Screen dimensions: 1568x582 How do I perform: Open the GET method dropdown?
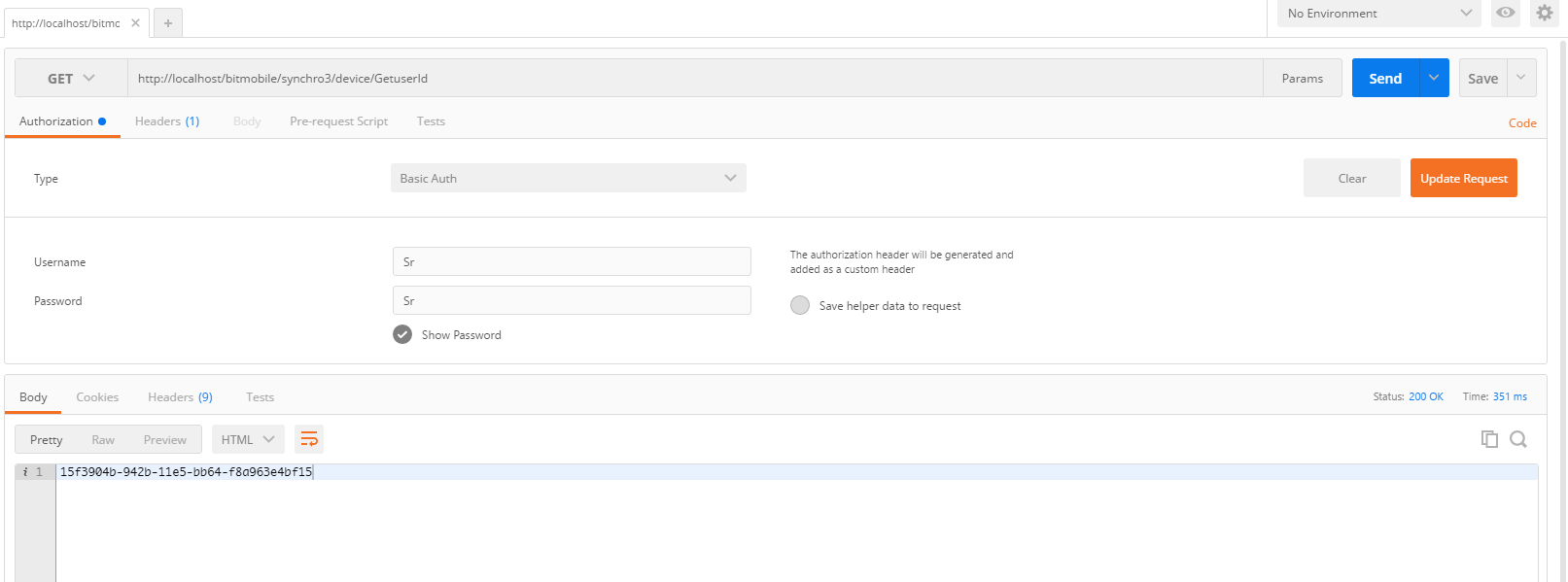71,79
